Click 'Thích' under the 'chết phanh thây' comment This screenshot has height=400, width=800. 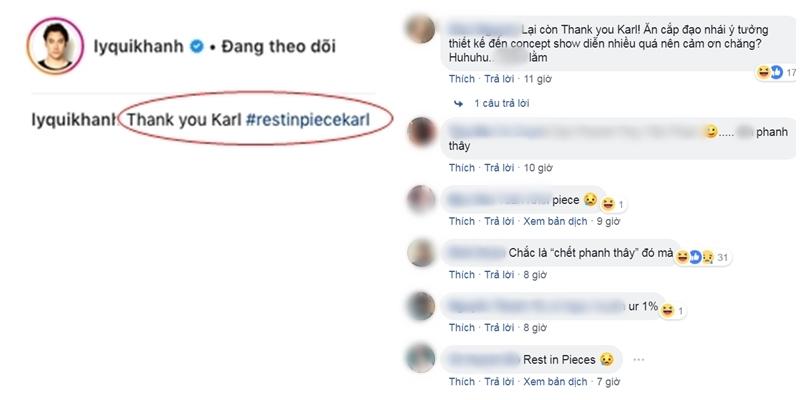462,274
